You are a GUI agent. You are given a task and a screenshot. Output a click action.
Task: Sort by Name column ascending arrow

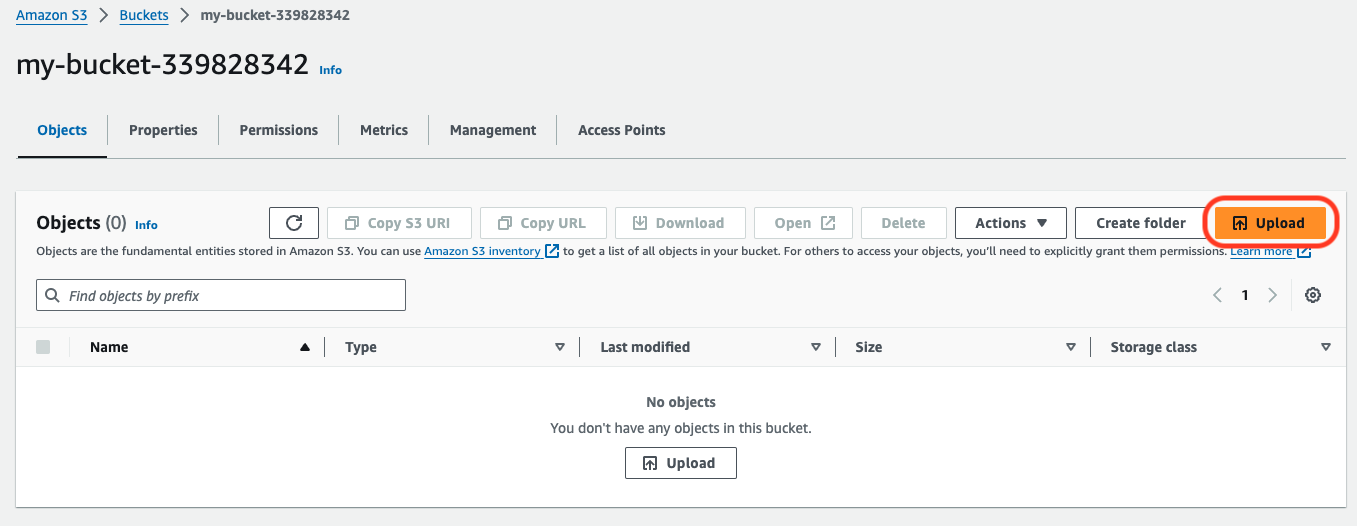[305, 347]
